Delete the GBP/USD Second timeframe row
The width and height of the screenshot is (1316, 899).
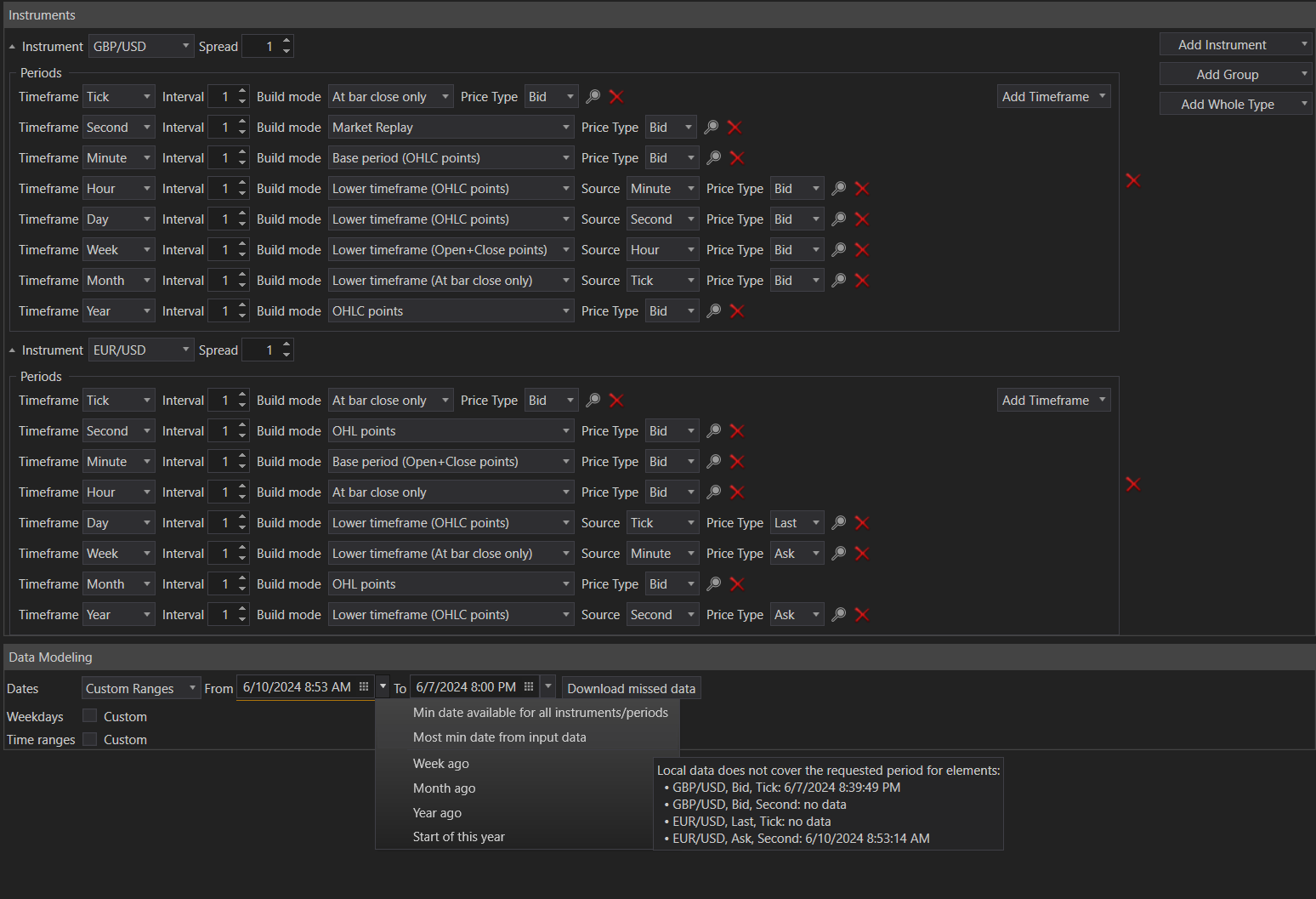point(735,128)
